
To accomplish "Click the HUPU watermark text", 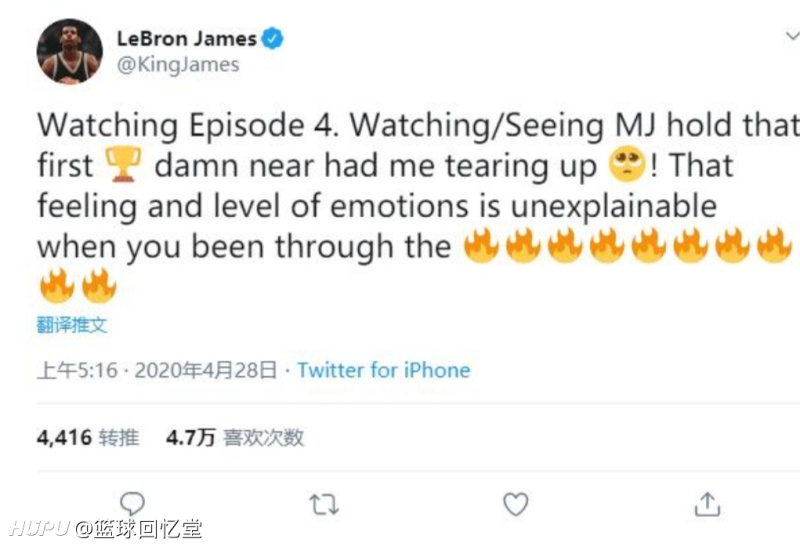I will [x=39, y=528].
